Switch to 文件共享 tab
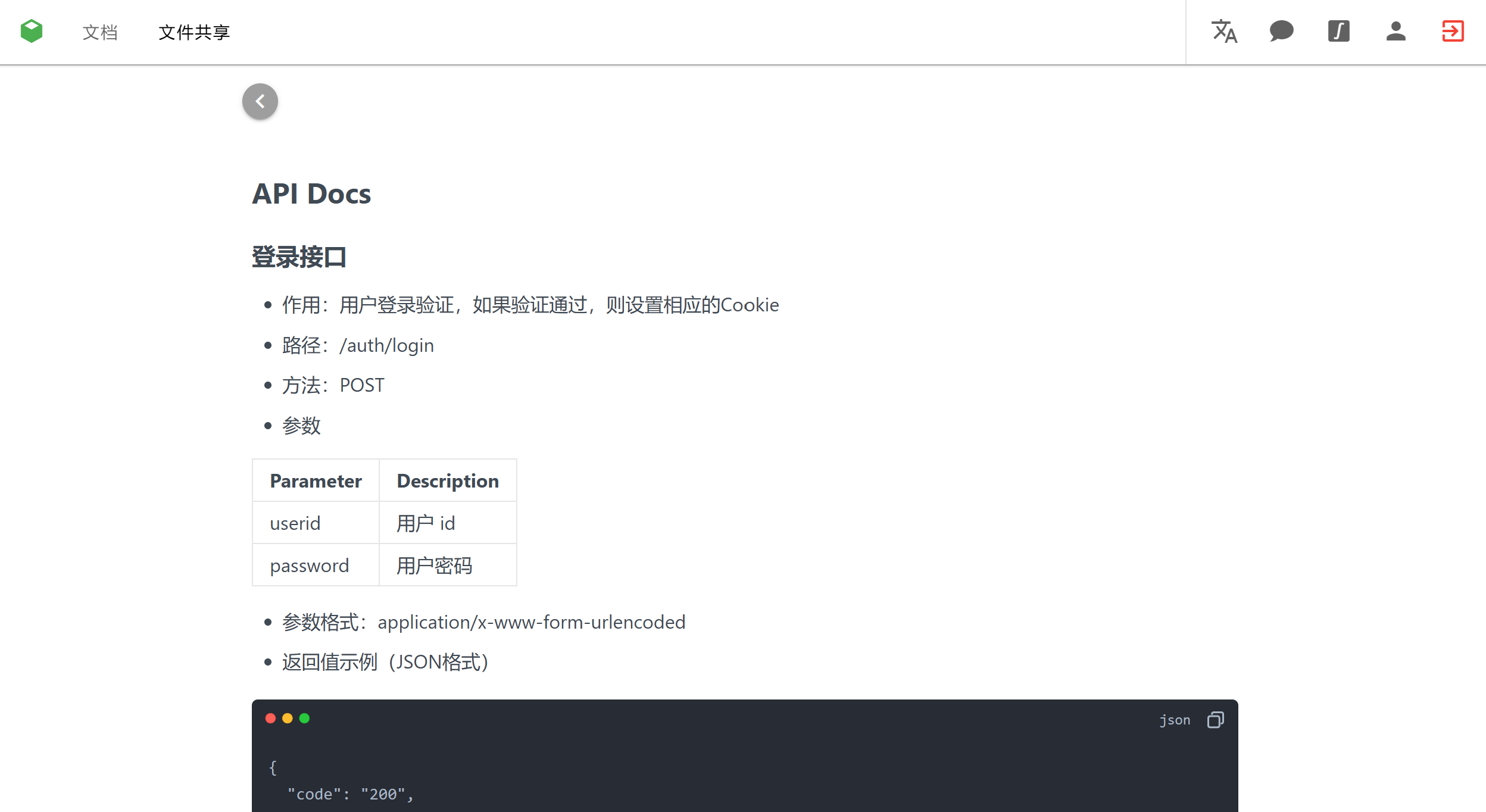Screen dimensions: 1486x812 [x=194, y=32]
